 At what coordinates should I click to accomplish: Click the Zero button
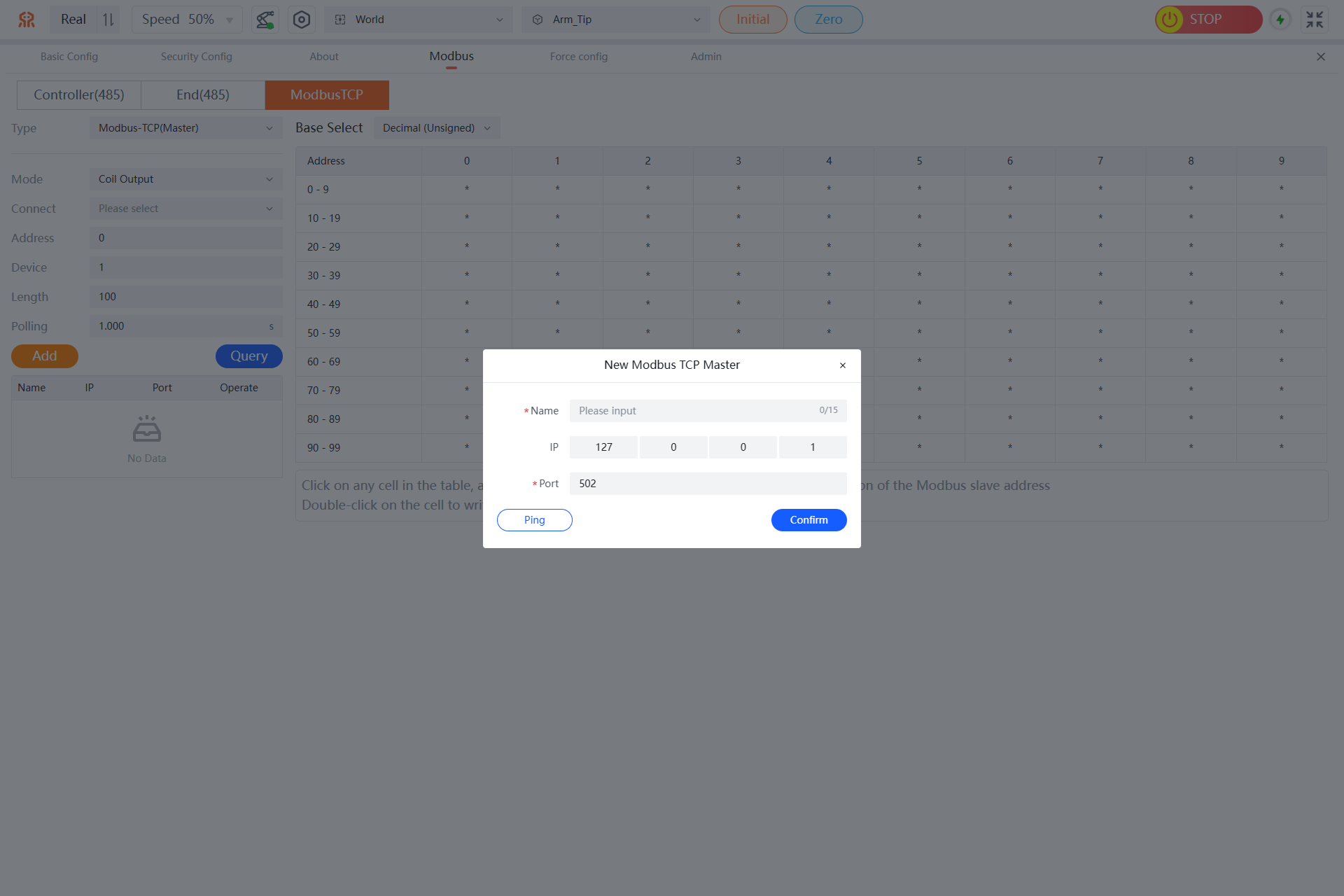pos(828,20)
